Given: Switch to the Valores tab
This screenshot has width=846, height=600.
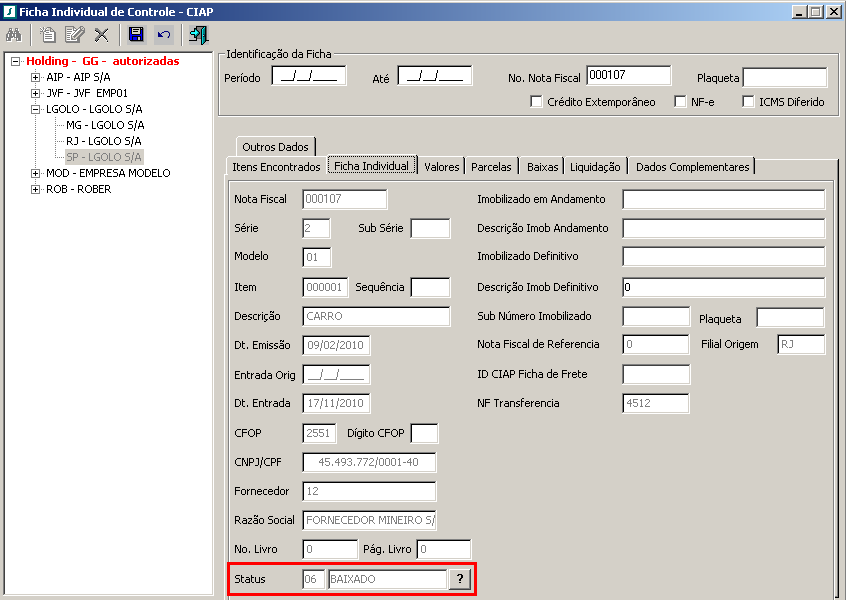Looking at the screenshot, I should pyautogui.click(x=441, y=167).
